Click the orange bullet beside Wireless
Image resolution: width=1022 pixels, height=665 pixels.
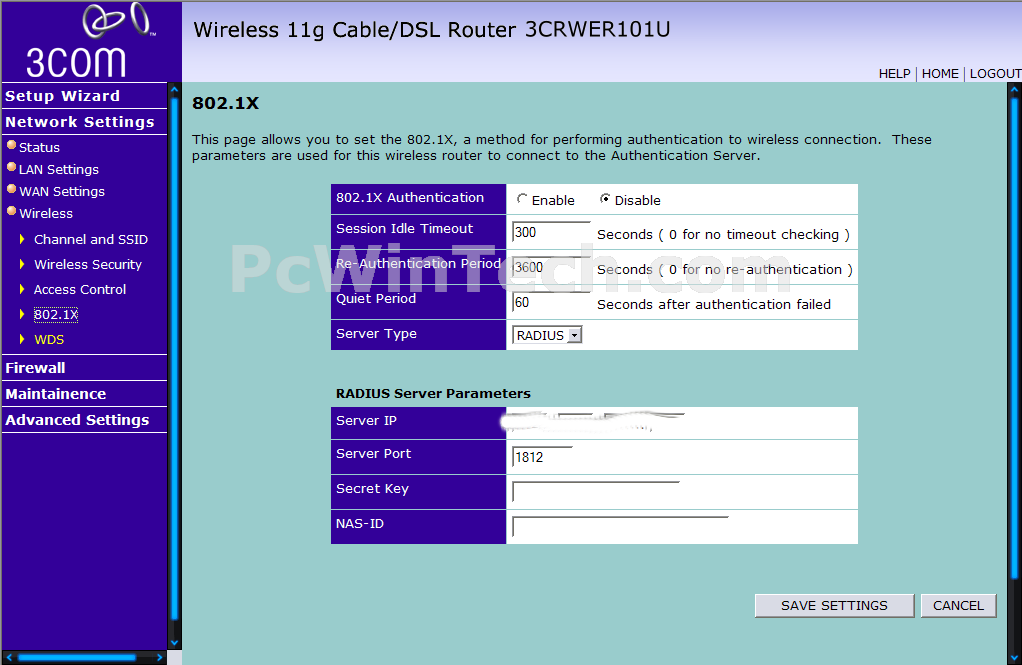11,211
